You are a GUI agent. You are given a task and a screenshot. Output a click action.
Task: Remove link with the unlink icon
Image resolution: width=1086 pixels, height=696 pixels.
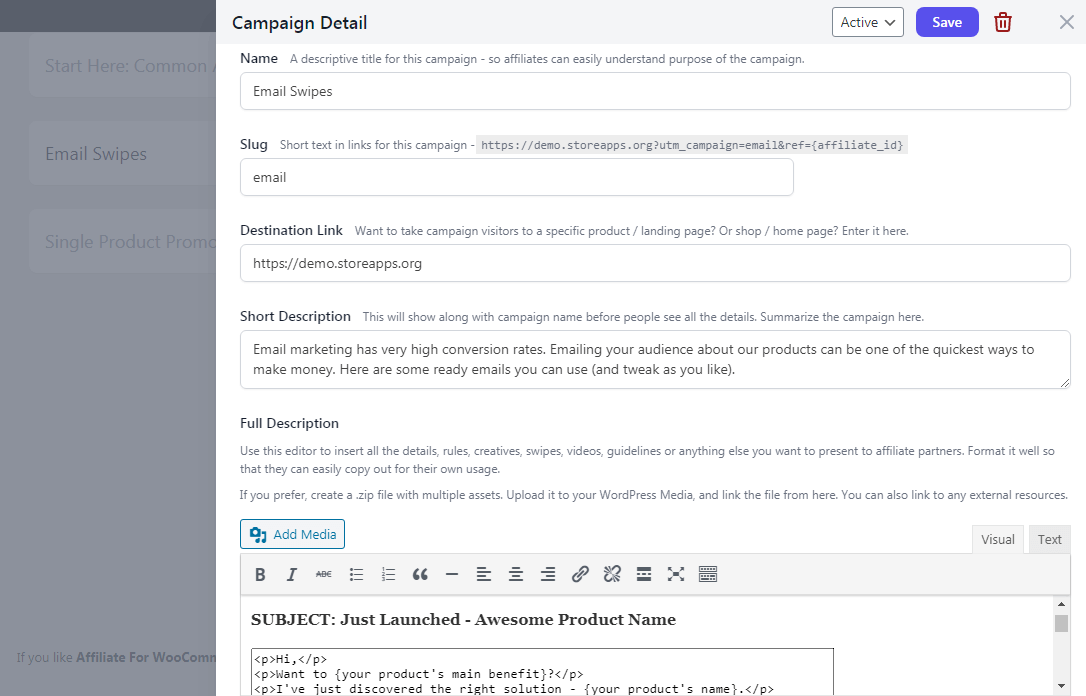click(x=612, y=574)
